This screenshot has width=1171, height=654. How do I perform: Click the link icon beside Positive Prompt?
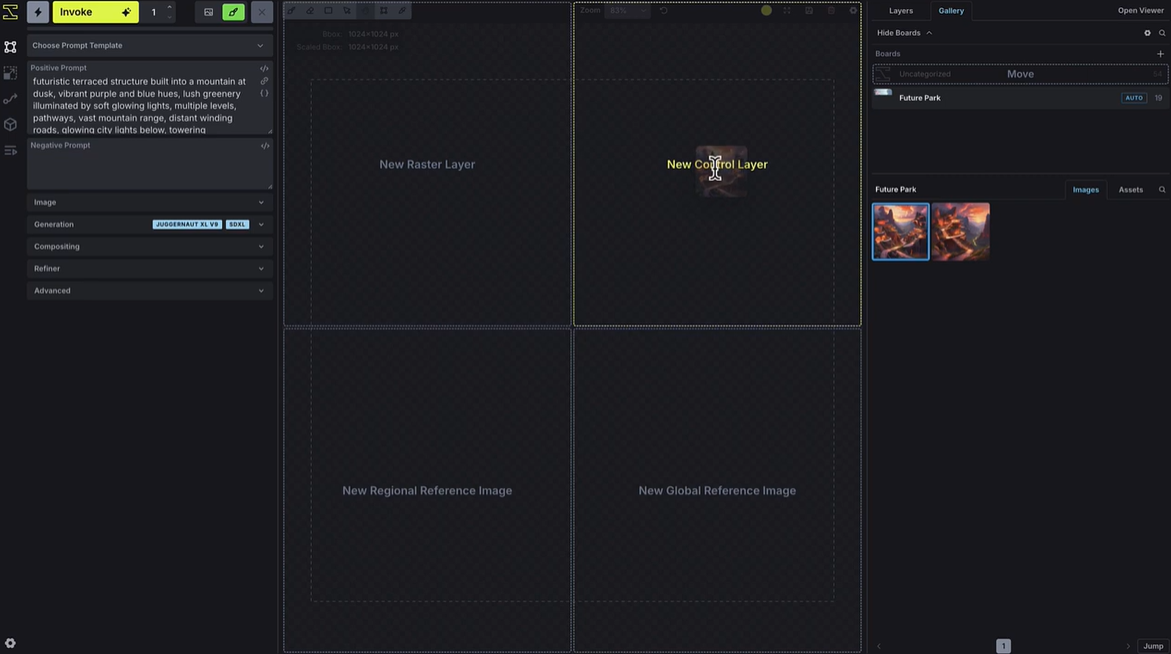coord(264,81)
